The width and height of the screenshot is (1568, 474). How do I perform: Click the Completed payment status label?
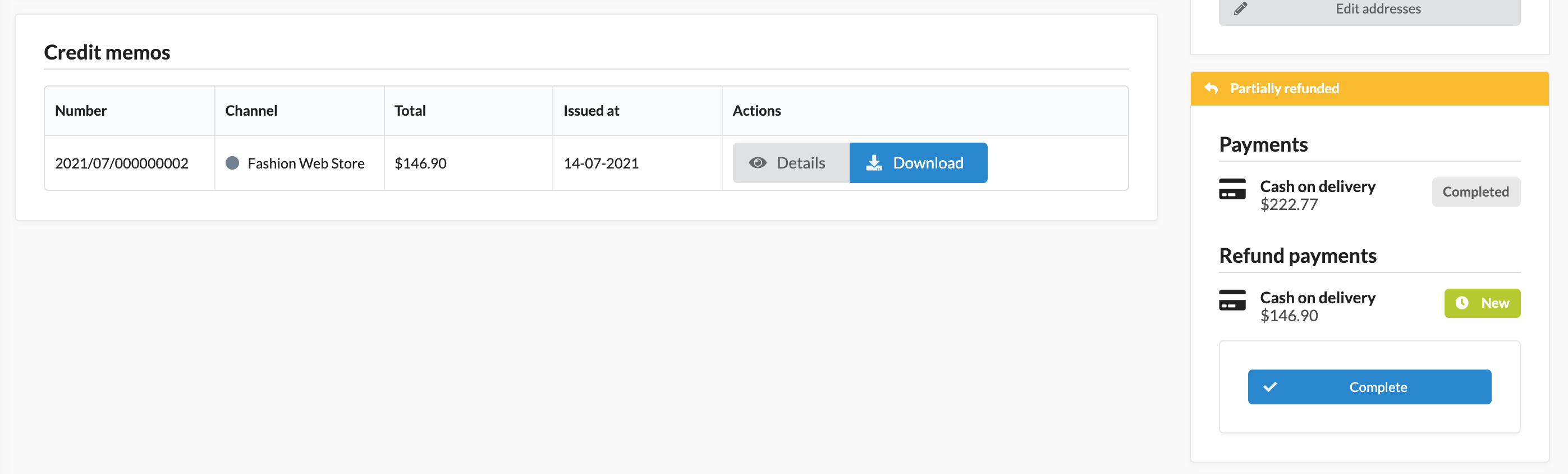(x=1475, y=192)
